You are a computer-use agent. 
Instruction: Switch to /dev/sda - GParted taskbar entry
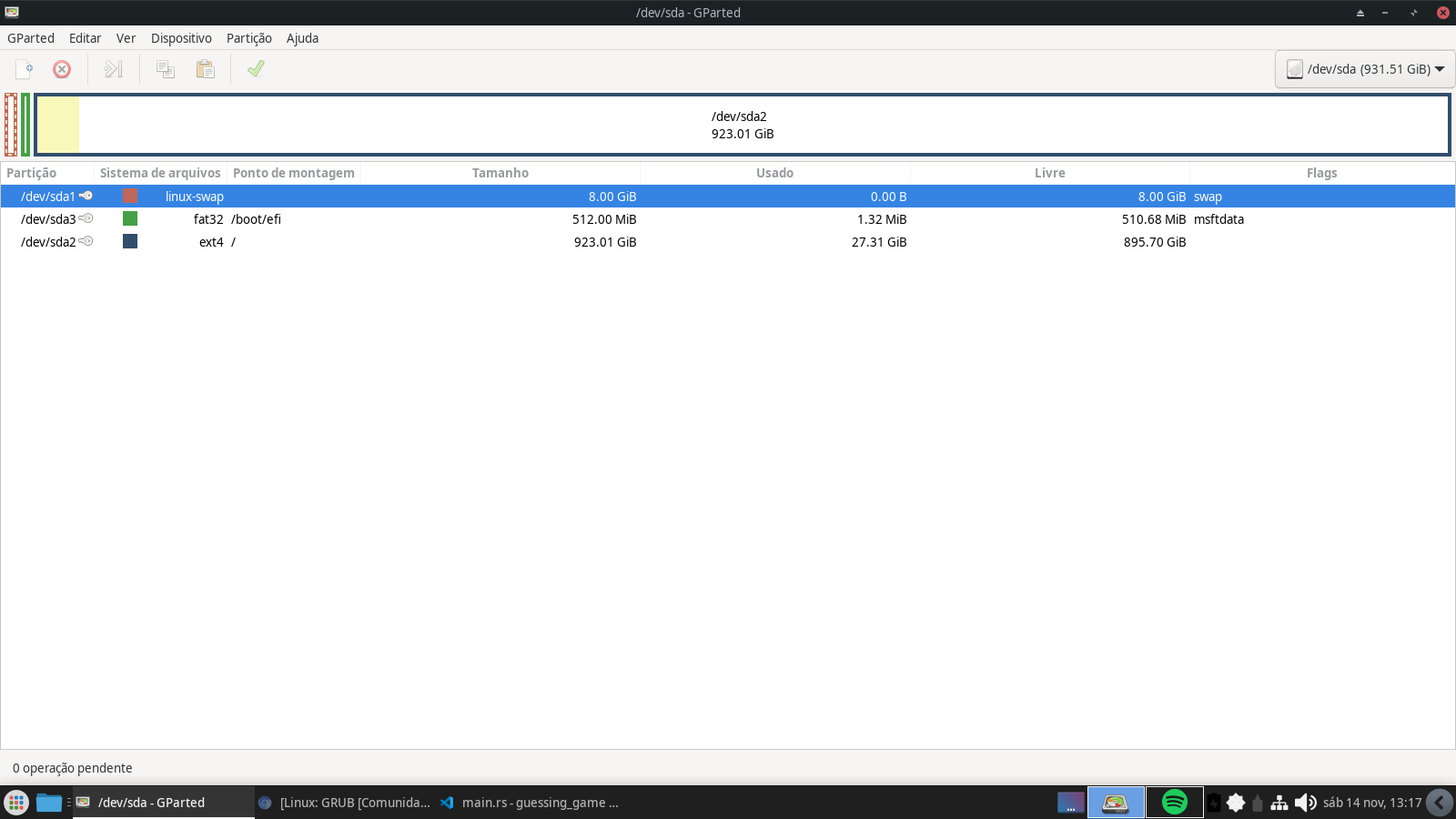coord(164,803)
